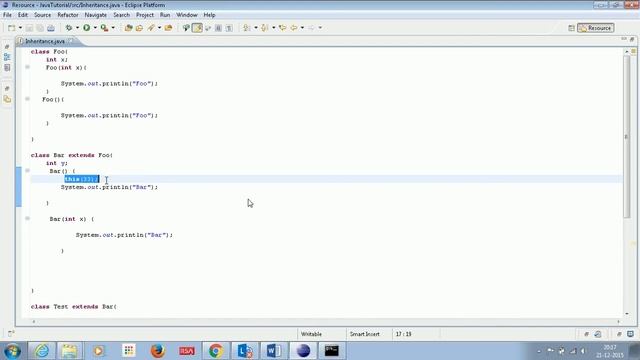
Task: Click the editor maximize icon
Action: point(632,39)
